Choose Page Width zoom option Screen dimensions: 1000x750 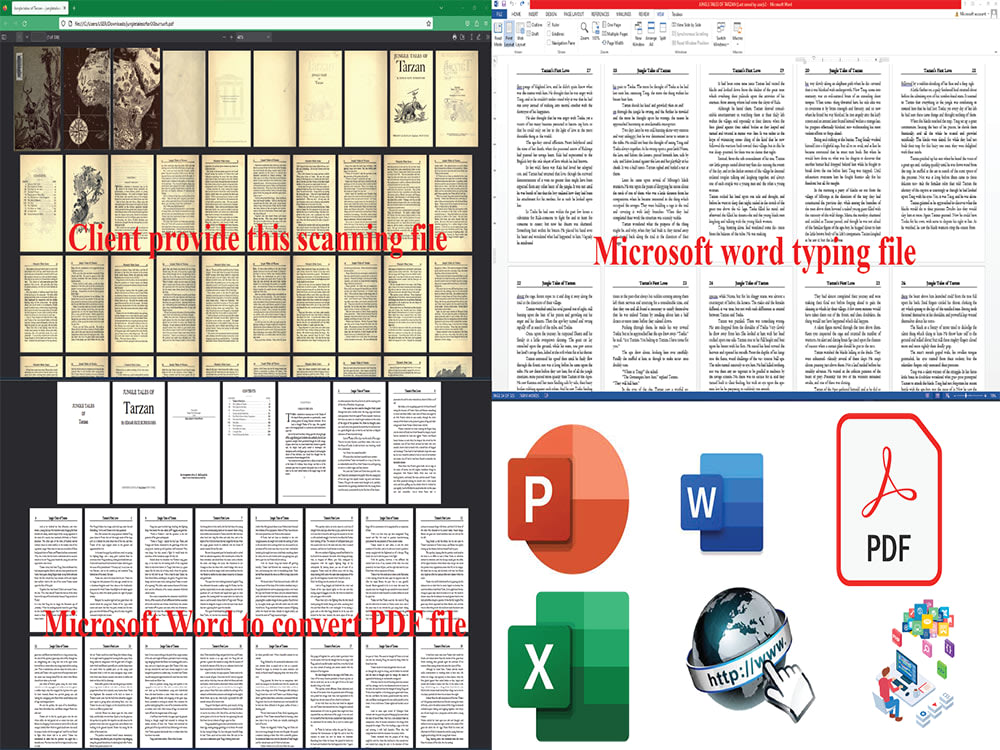(x=613, y=43)
